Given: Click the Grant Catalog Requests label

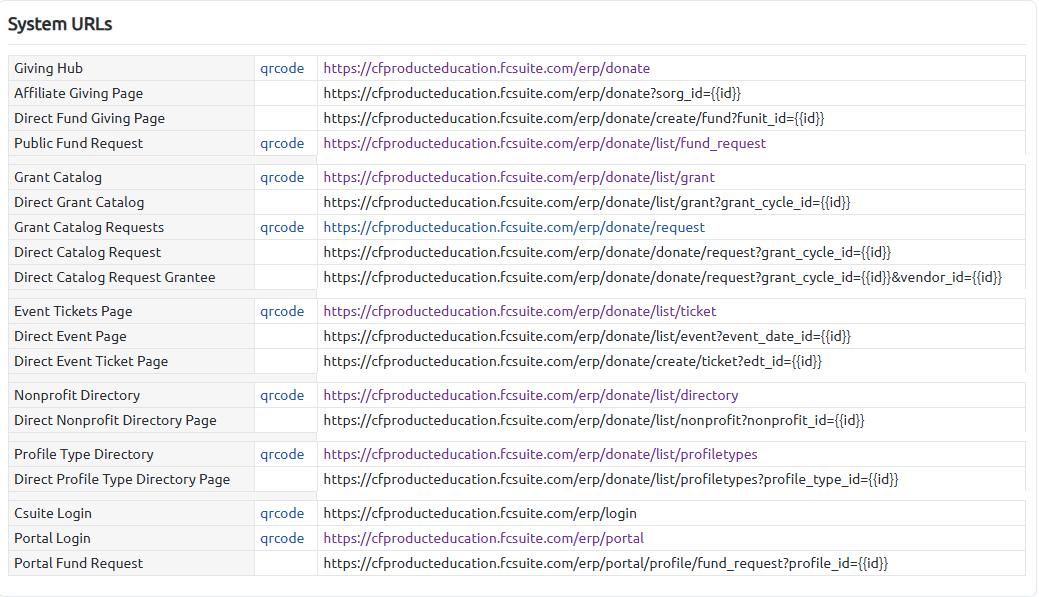Looking at the screenshot, I should (x=89, y=227).
